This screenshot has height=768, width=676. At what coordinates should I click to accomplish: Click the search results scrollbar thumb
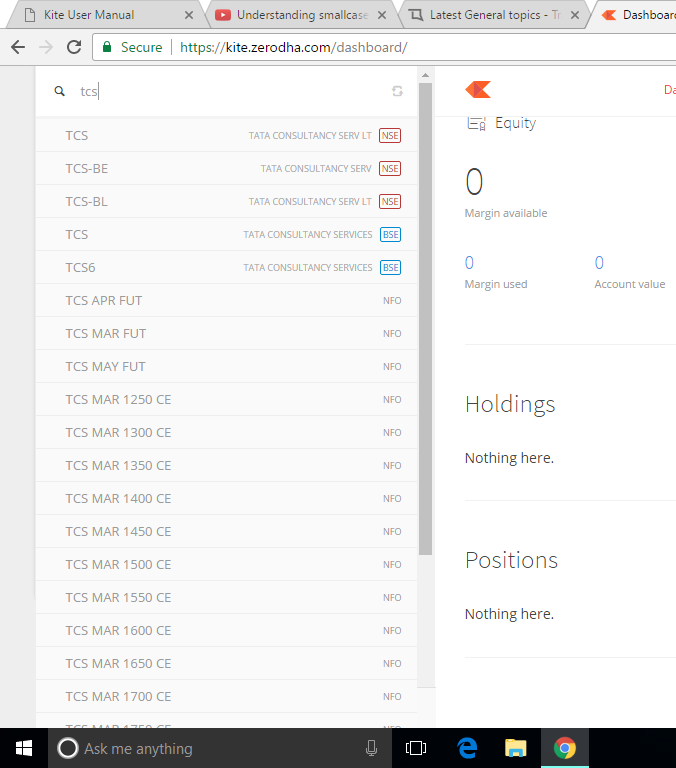pos(425,318)
